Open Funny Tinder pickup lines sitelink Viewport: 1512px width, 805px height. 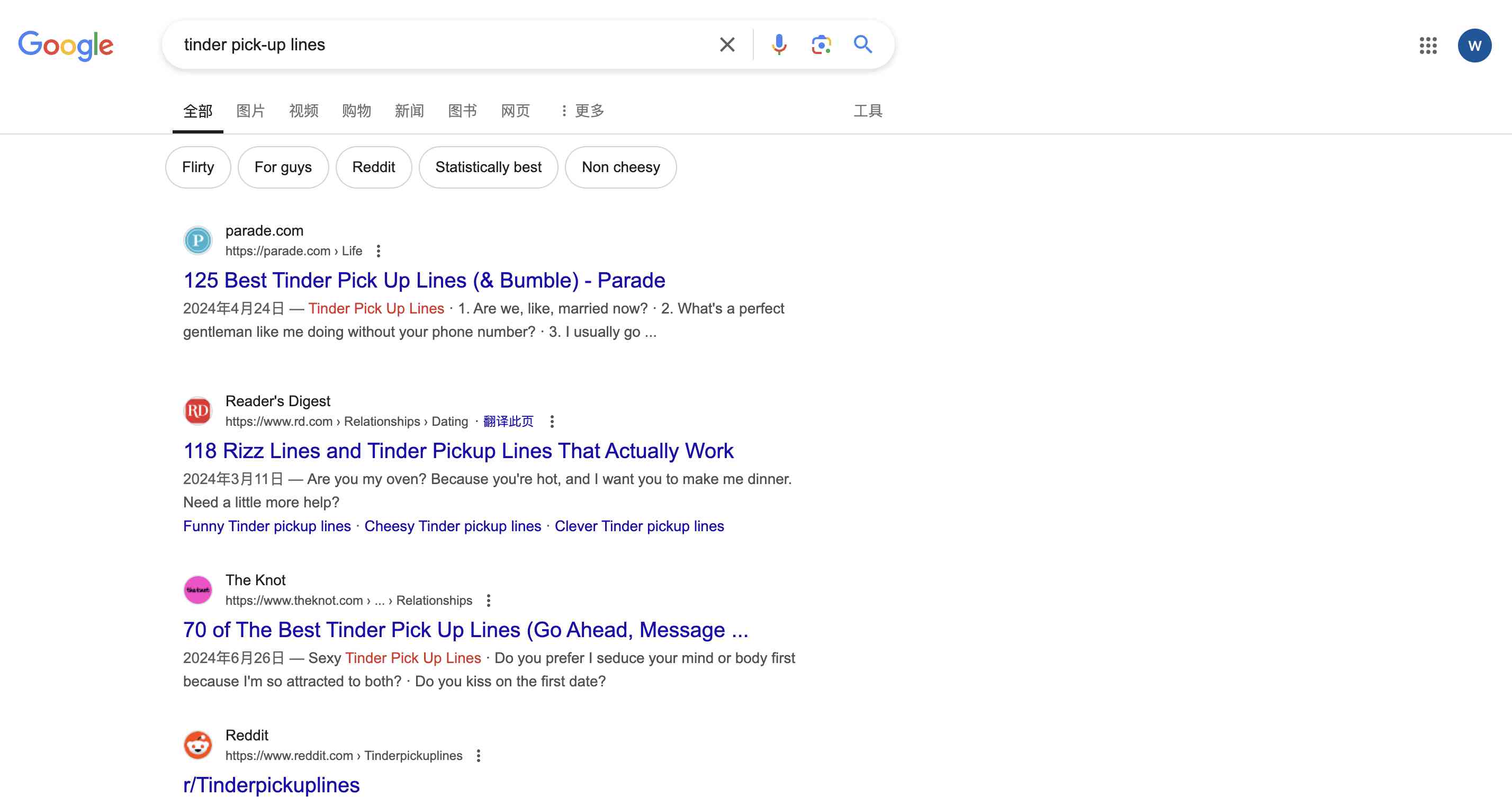266,526
